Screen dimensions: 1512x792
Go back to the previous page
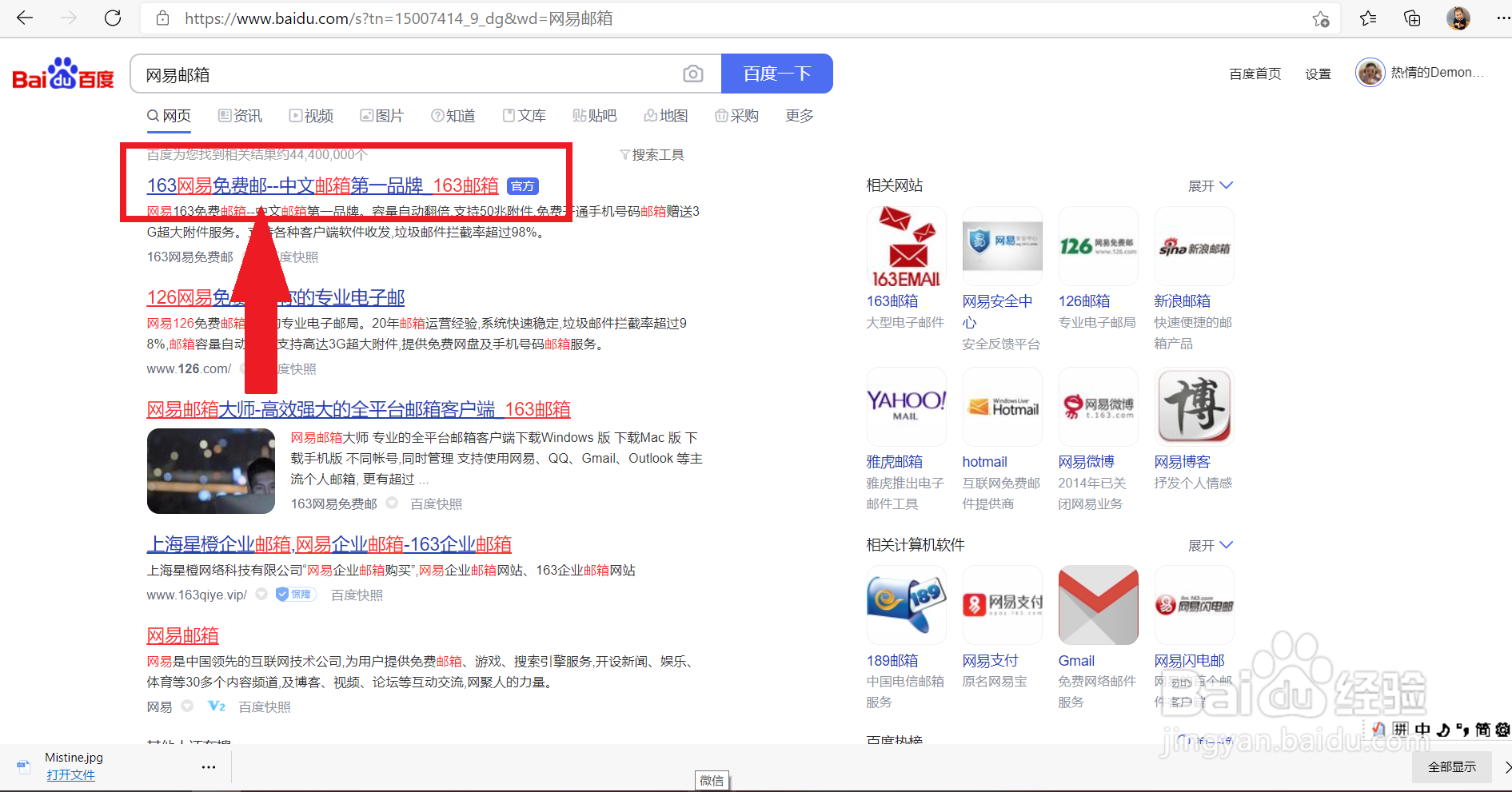click(25, 18)
